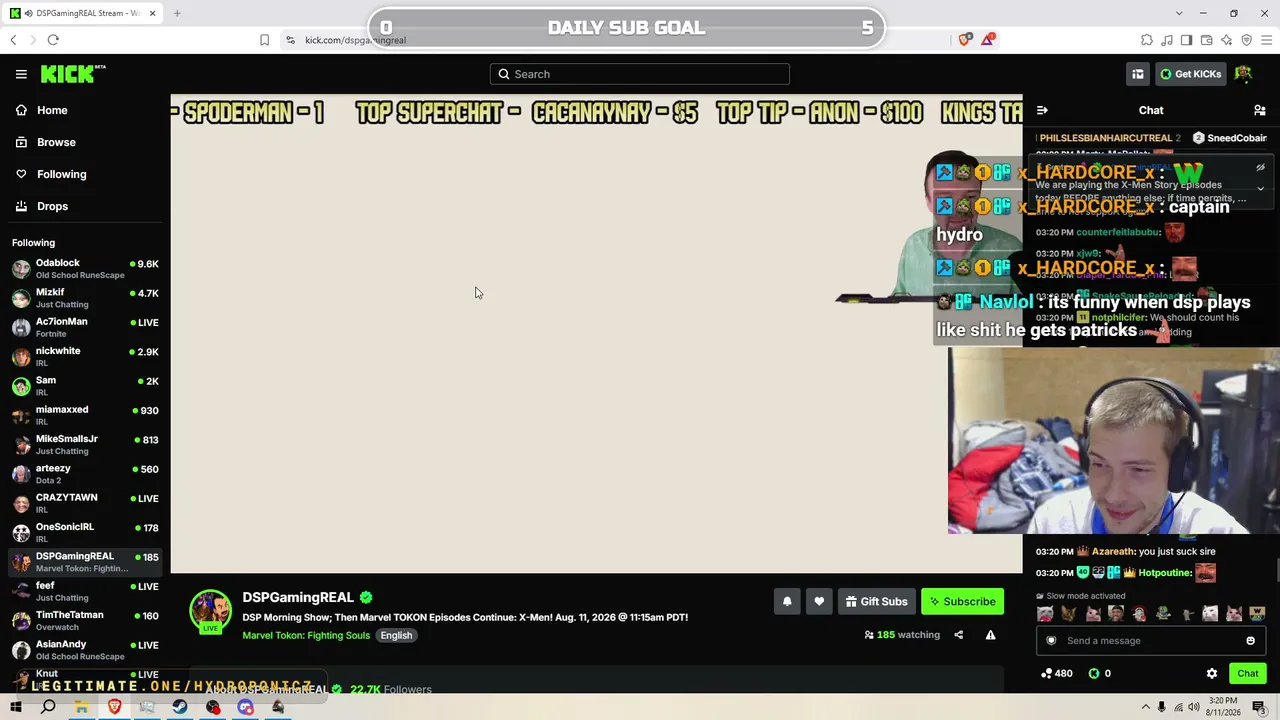Bookmark this page icon in address bar

tap(264, 40)
